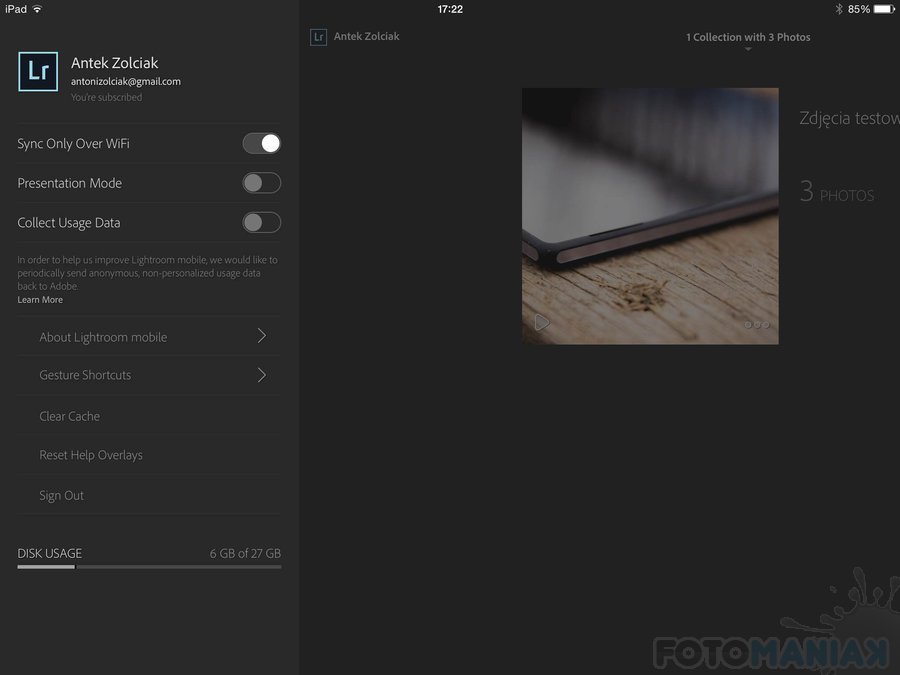
Task: Tap the Disk Usage progress bar
Action: [x=149, y=567]
